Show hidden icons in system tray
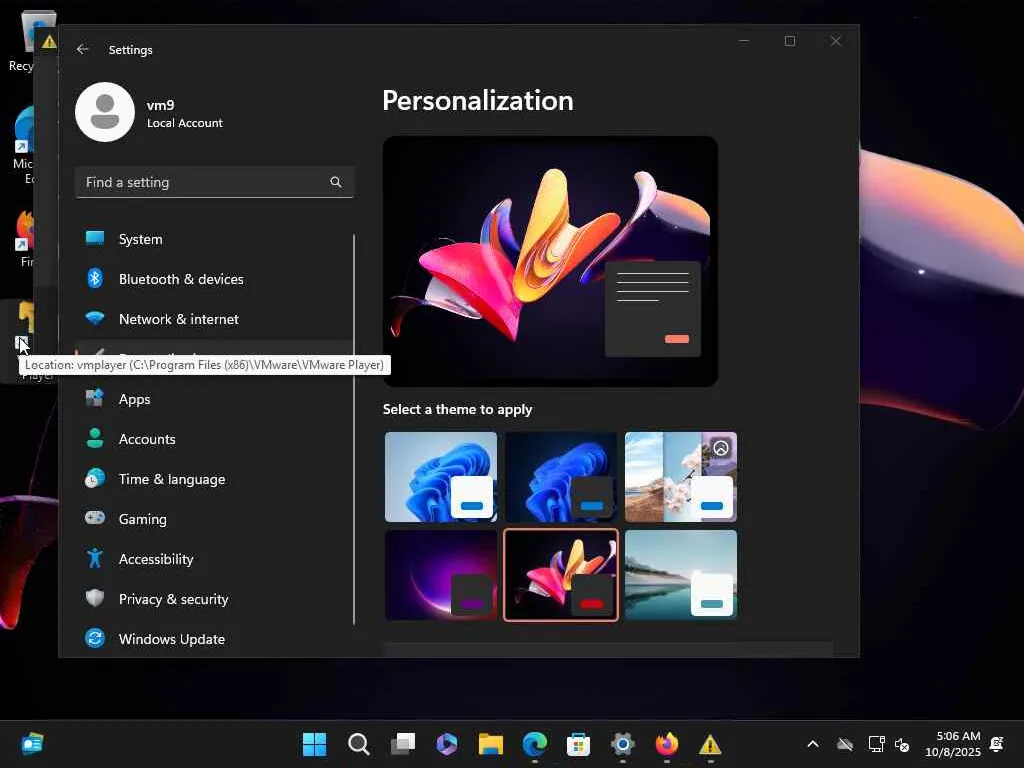Screen dimensions: 1024x768 coord(812,744)
